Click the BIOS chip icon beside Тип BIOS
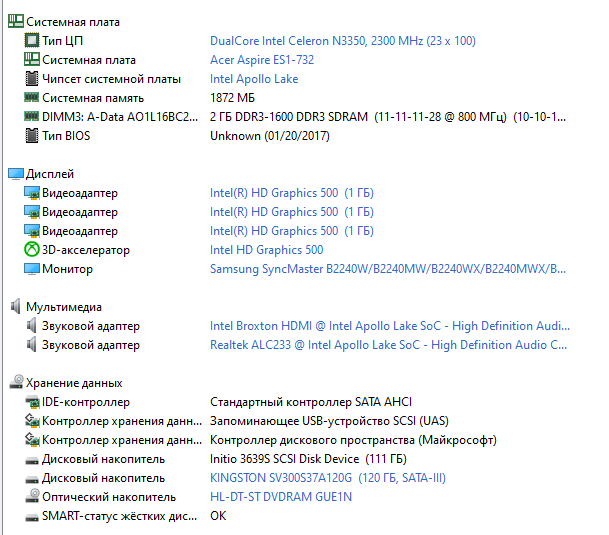The image size is (609, 535). tap(32, 136)
